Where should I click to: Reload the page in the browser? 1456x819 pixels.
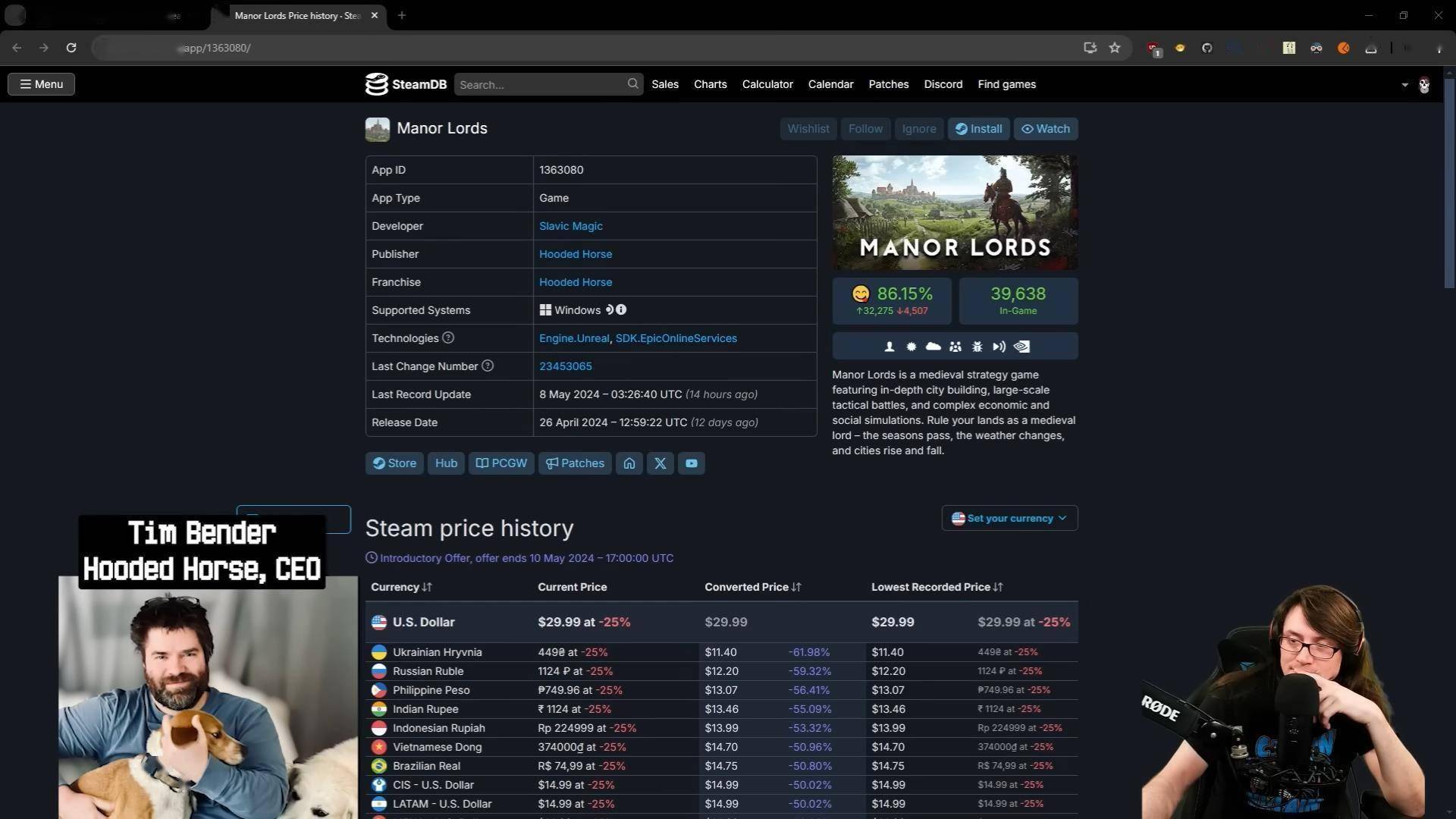pyautogui.click(x=71, y=48)
